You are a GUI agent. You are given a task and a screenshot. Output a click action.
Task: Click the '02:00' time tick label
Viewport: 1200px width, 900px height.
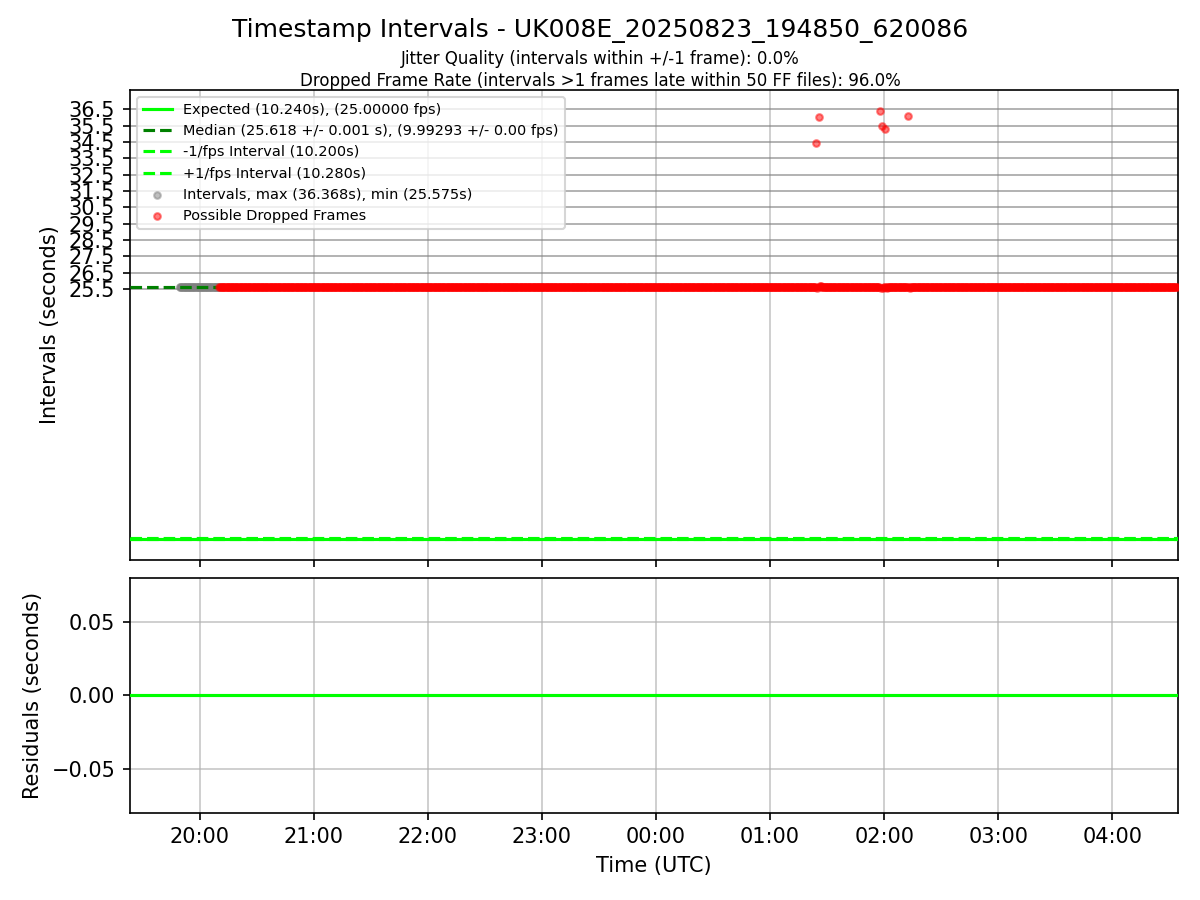click(884, 835)
